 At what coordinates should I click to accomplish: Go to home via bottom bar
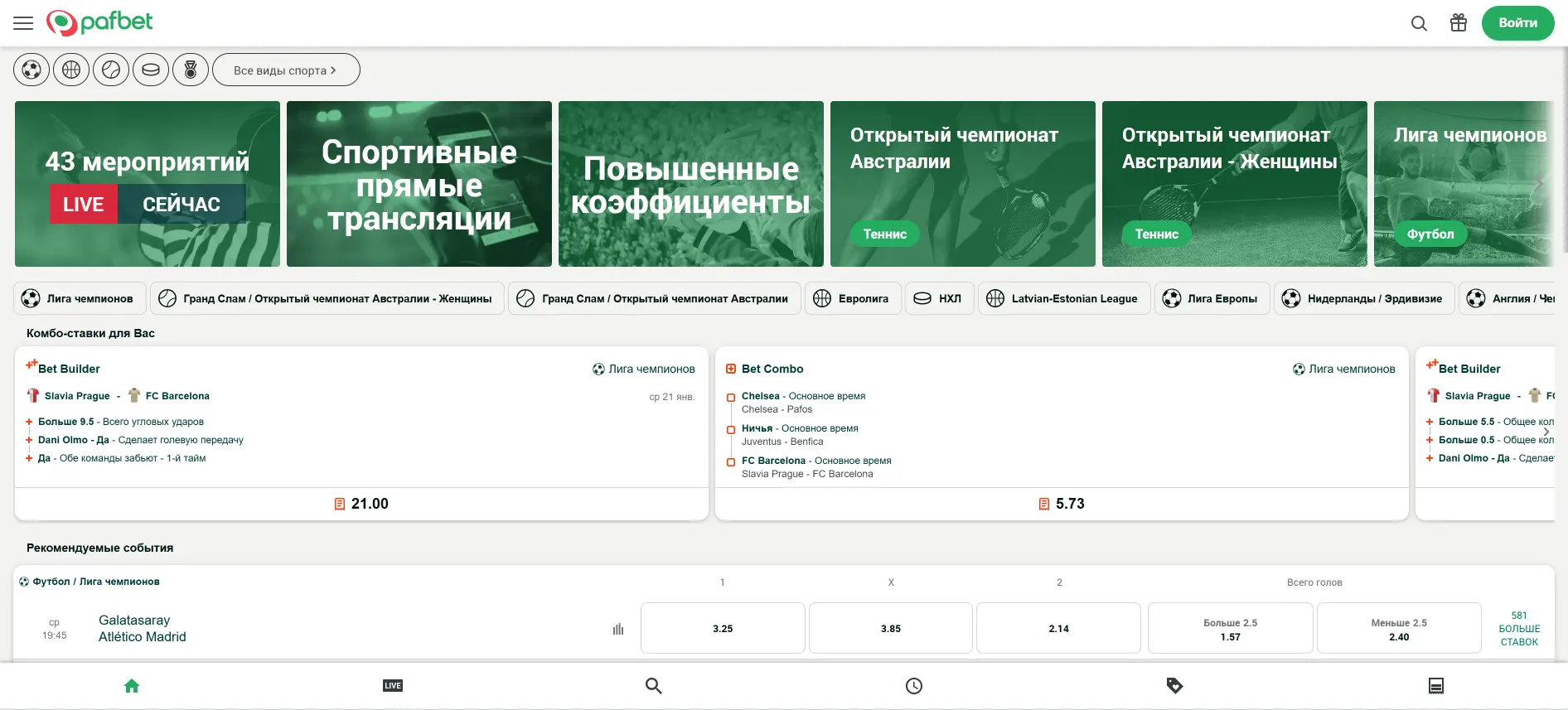[132, 686]
